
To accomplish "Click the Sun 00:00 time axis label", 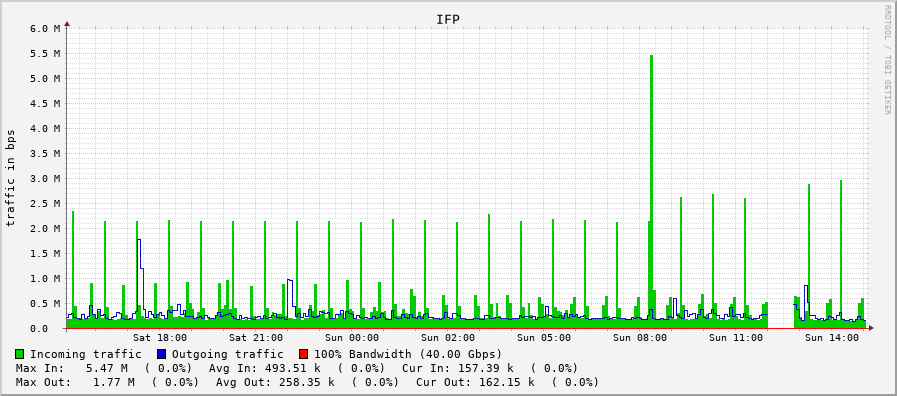I will (x=352, y=338).
